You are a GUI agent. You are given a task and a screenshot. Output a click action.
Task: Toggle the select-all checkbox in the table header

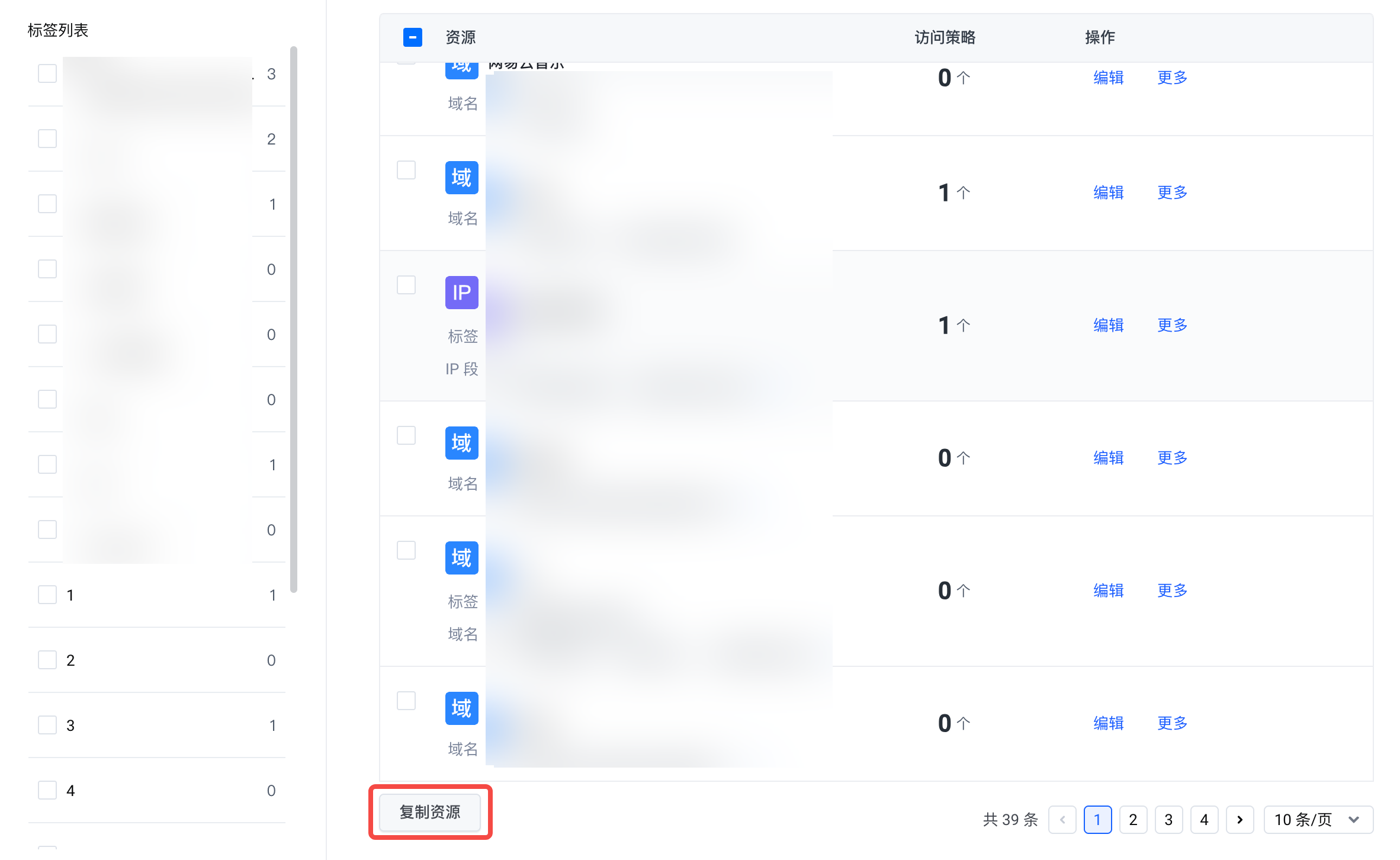pos(413,37)
